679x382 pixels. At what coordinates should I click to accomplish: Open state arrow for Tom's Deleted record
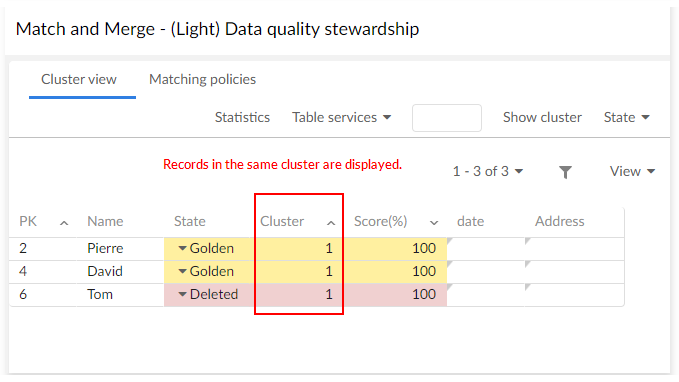click(182, 295)
